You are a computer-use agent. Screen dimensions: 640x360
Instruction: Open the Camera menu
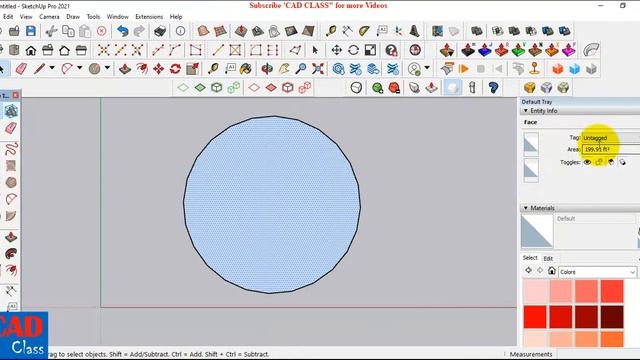(49, 17)
